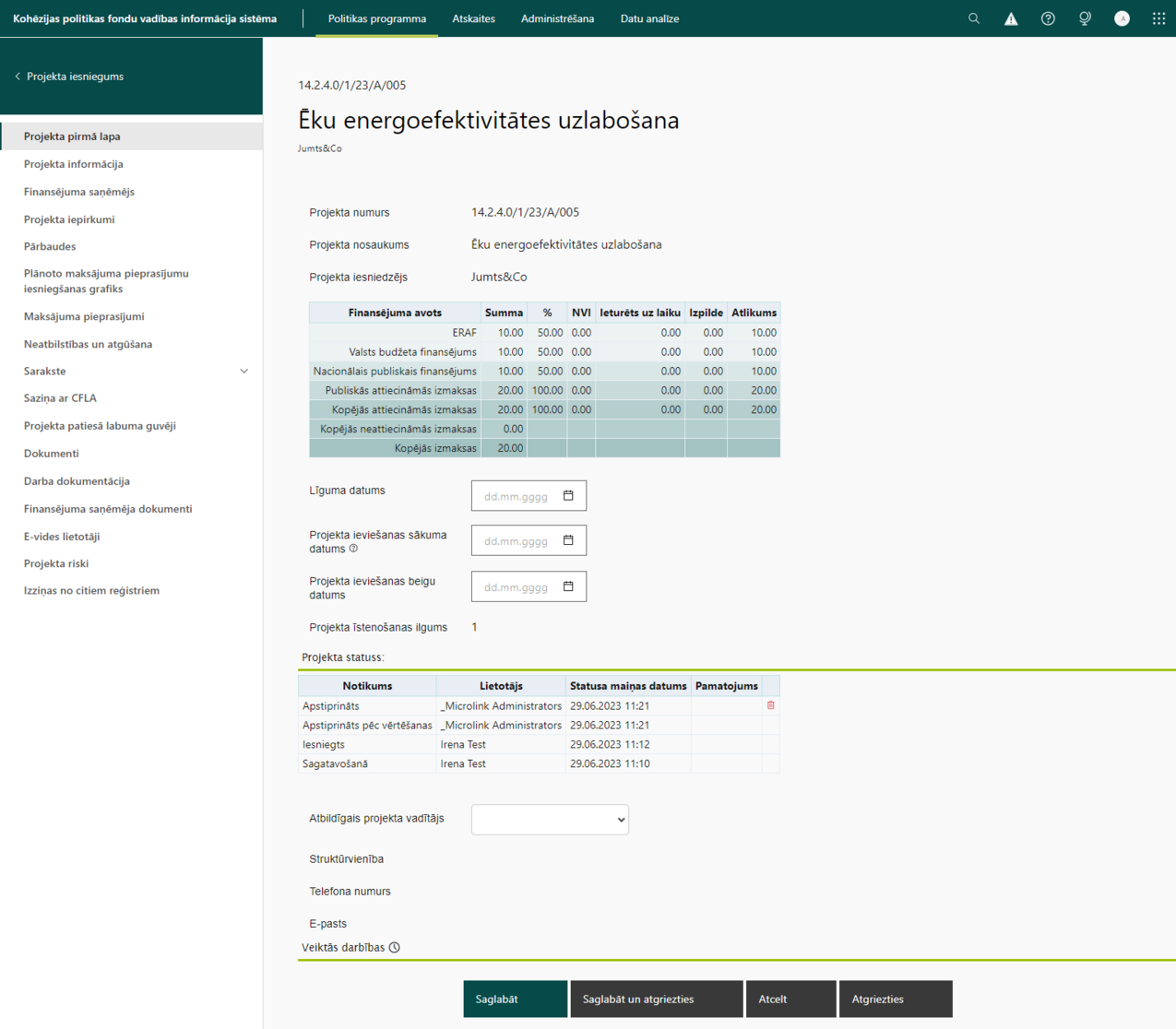Screen dimensions: 1176x1029
Task: Open the user avatar profile icon
Action: pos(1122,18)
